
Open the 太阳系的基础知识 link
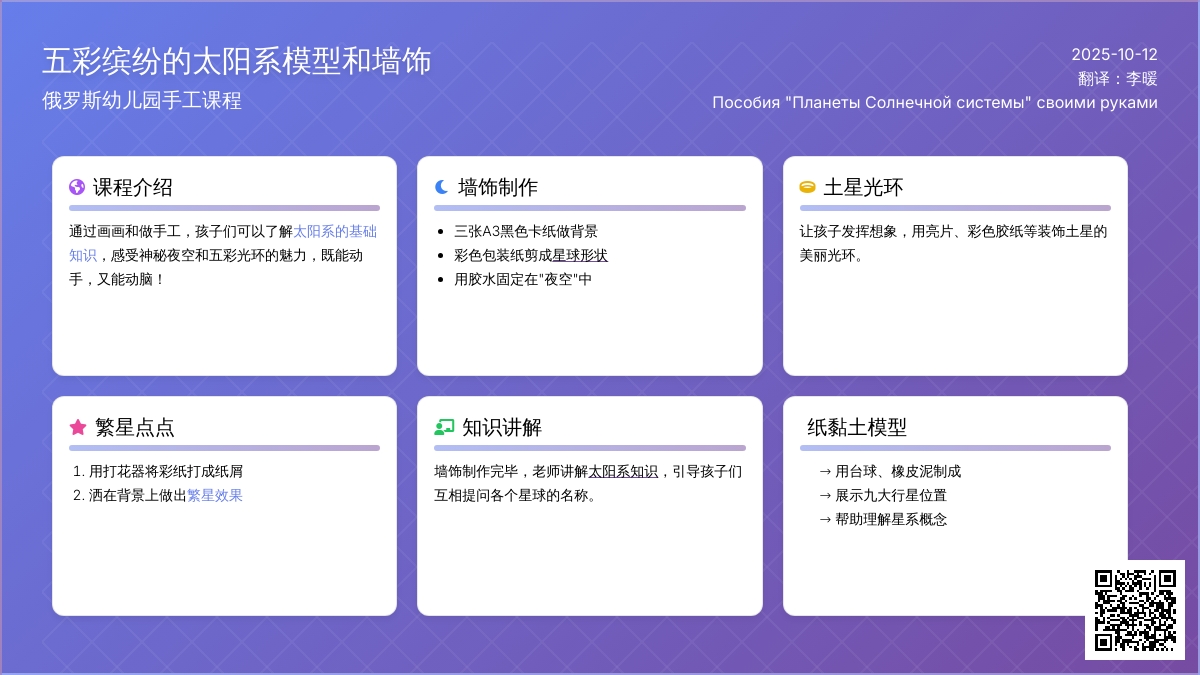[x=335, y=231]
